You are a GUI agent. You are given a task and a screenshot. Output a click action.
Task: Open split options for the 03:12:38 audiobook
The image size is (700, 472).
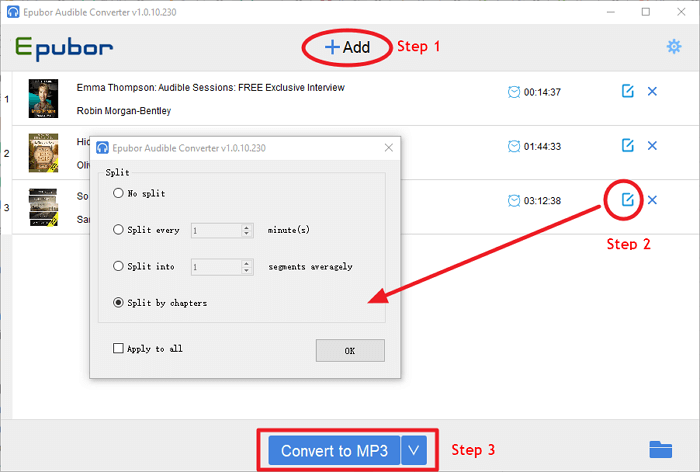pos(628,200)
